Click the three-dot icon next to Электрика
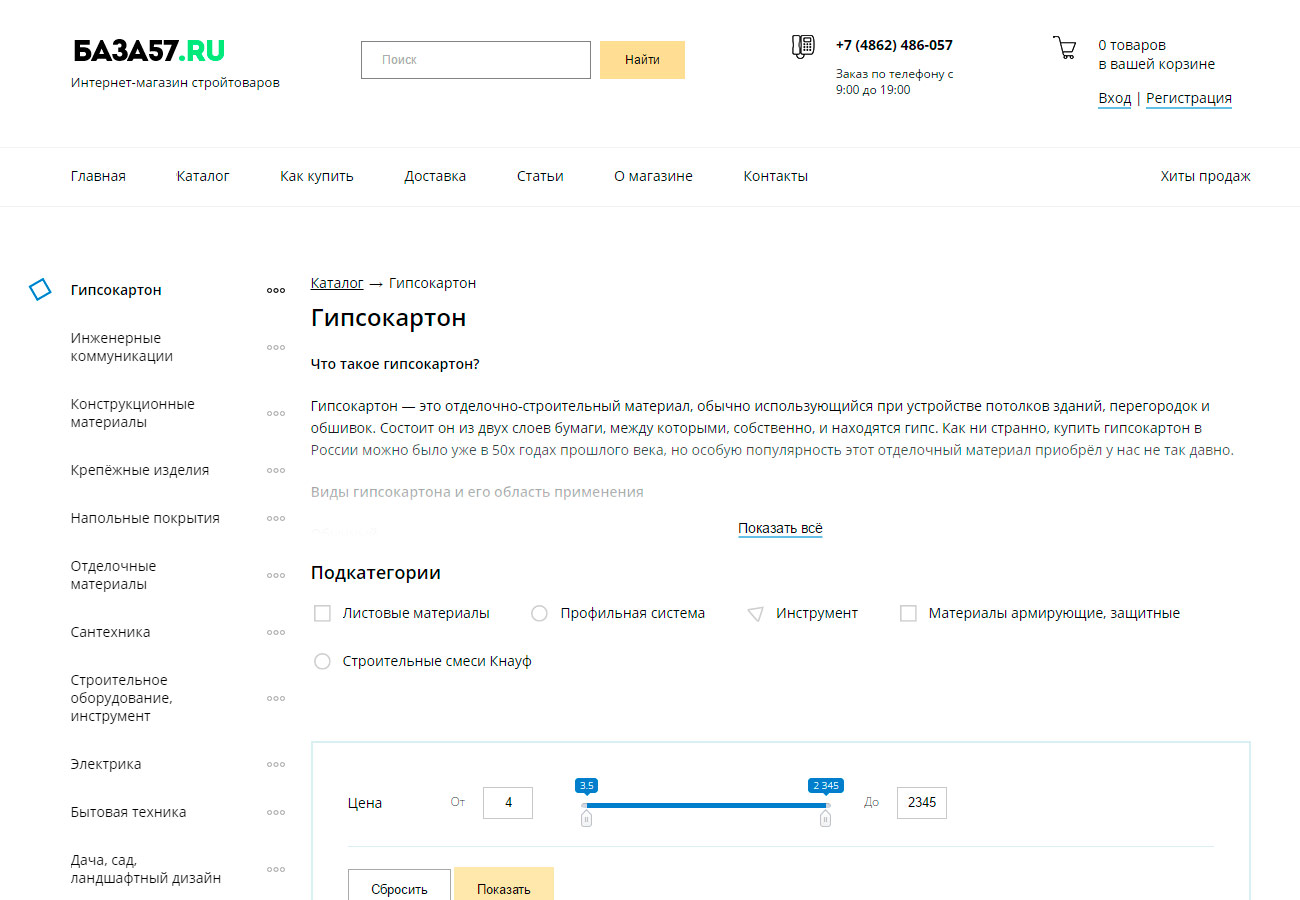This screenshot has height=900, width=1300. [x=276, y=764]
